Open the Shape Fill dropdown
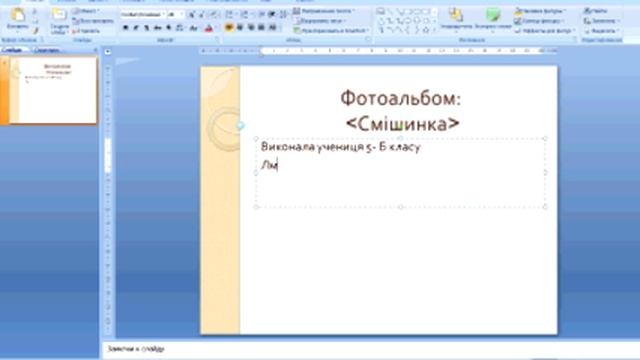The width and height of the screenshot is (640, 360). click(x=540, y=11)
